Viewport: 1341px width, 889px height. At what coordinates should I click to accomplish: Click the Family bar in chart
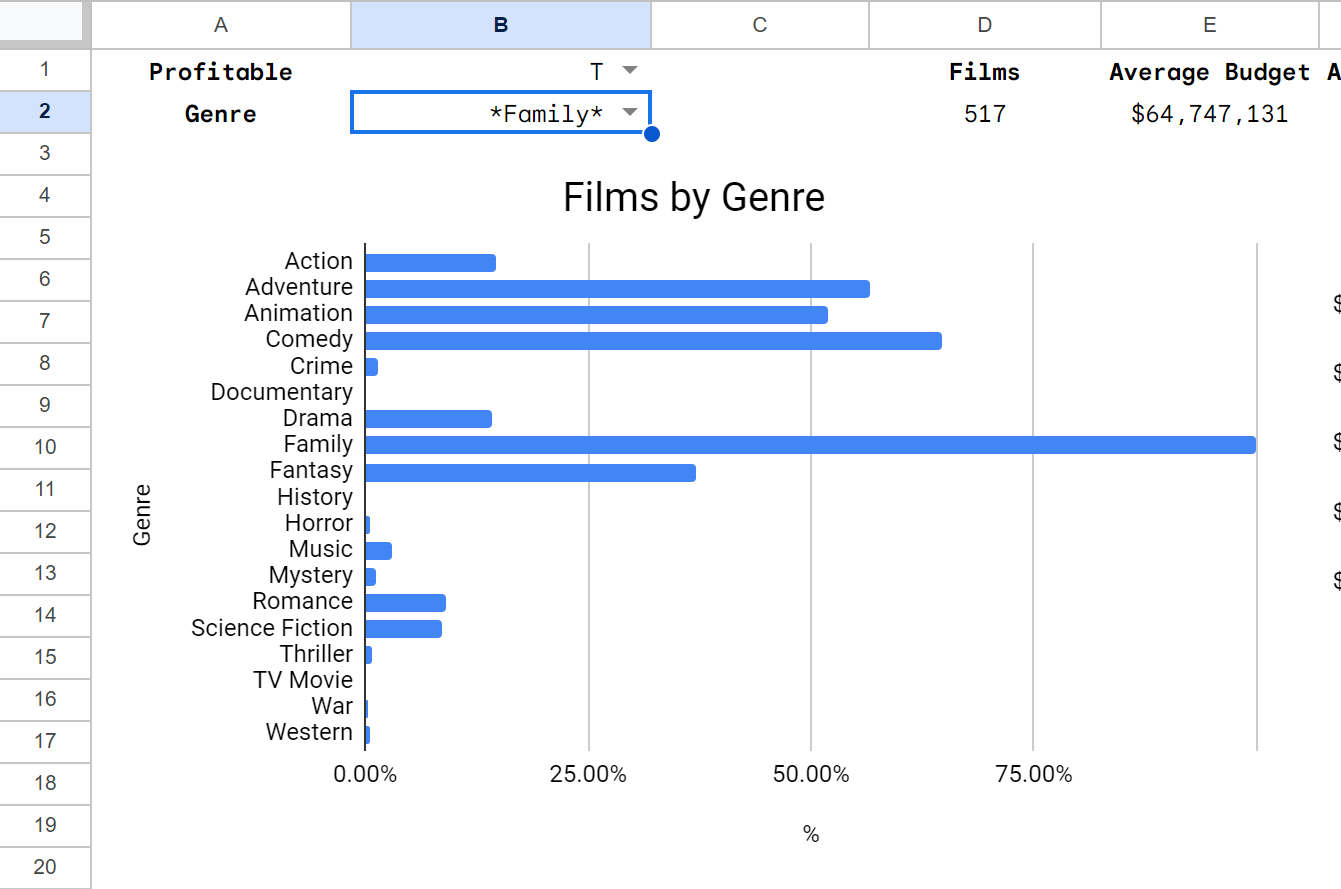(810, 445)
